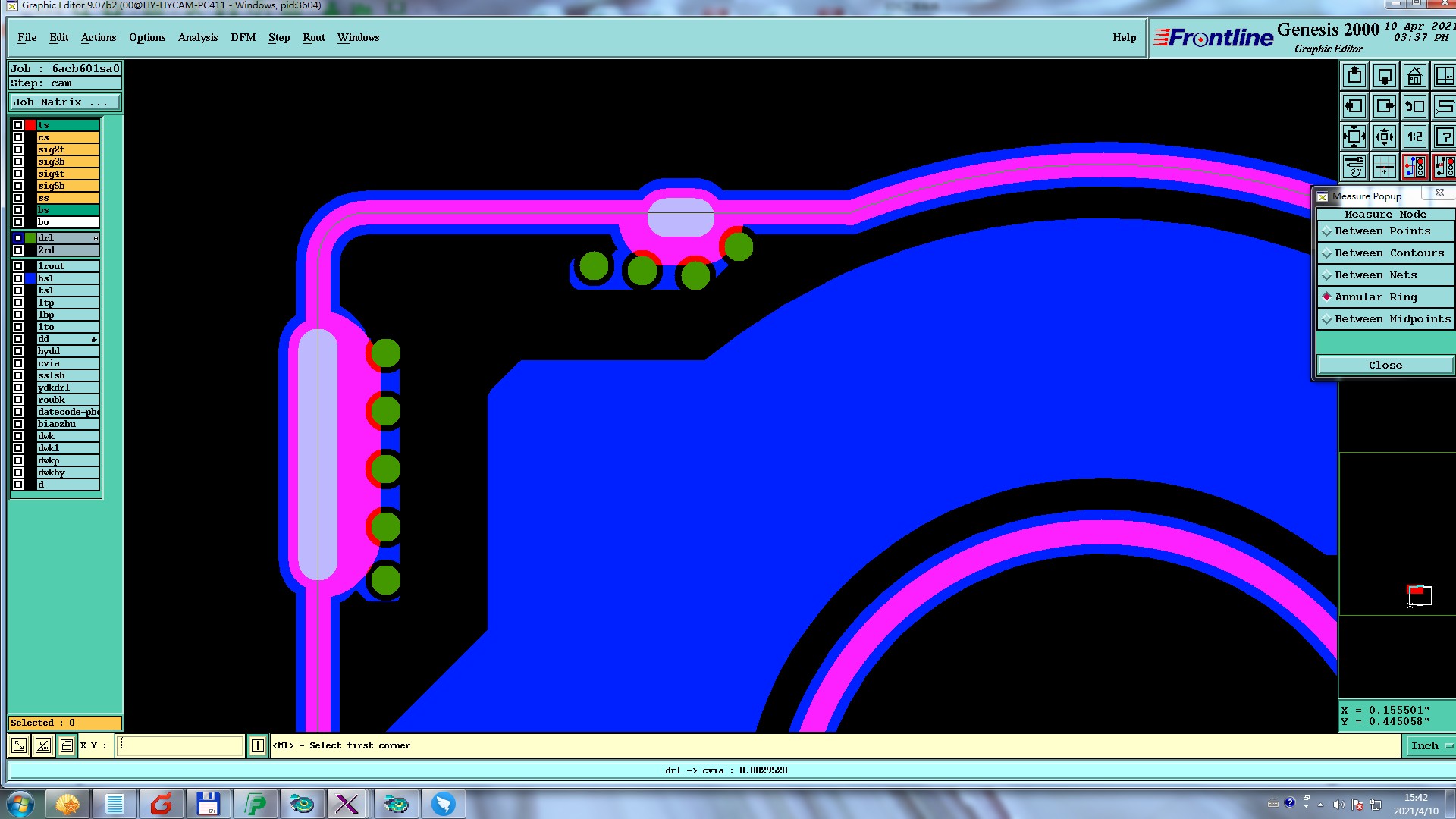Open the DFM menu
The image size is (1456, 819).
pos(243,37)
